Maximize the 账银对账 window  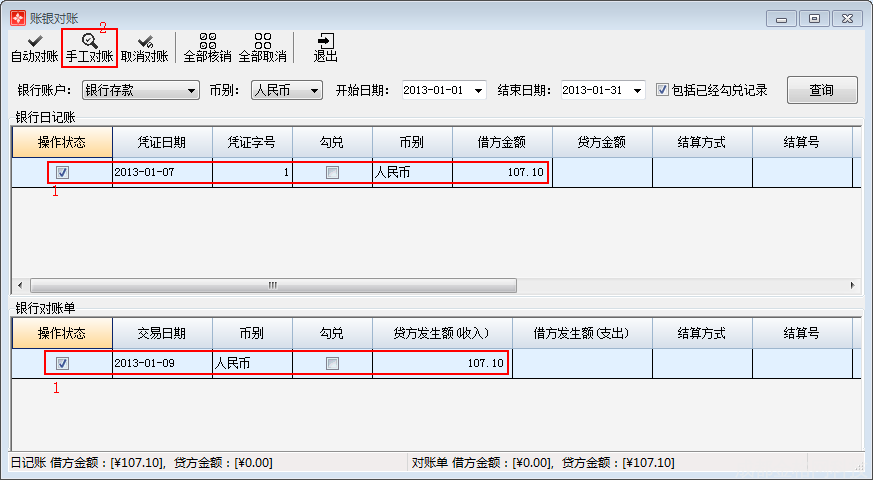click(x=815, y=18)
